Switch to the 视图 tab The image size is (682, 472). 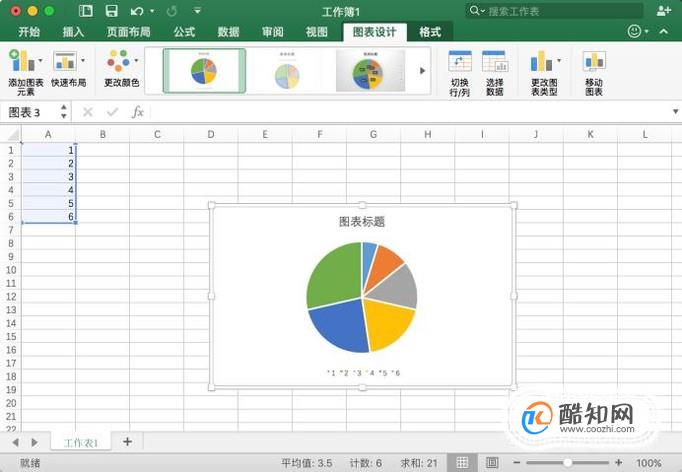[317, 32]
